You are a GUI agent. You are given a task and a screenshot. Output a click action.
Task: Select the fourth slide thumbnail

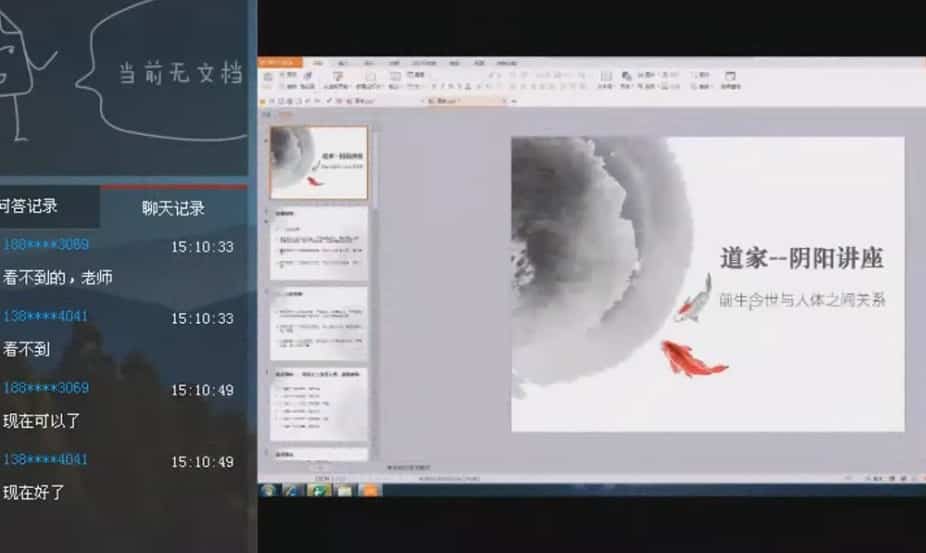coord(318,403)
